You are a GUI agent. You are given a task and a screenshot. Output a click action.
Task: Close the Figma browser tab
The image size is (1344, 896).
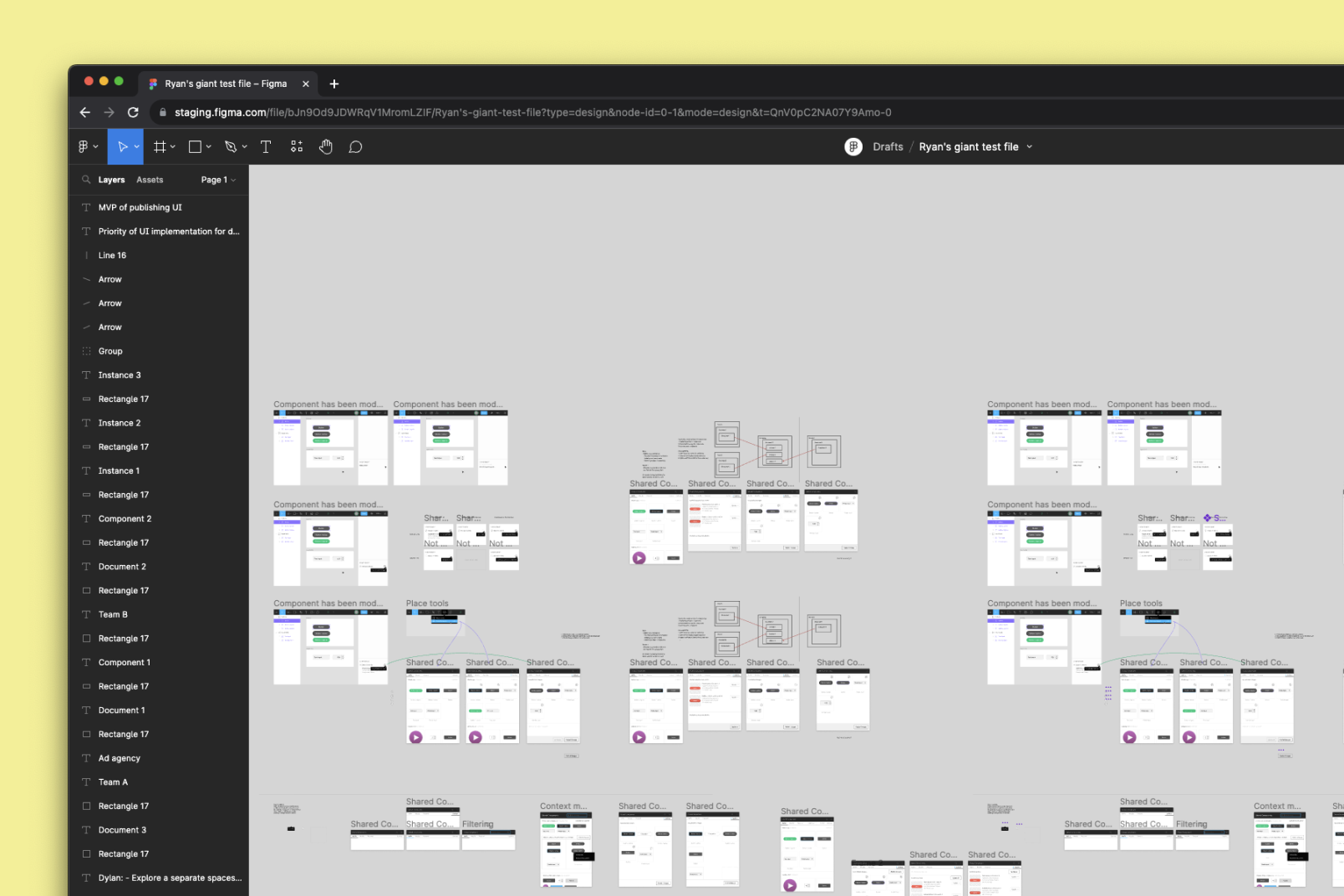point(306,84)
